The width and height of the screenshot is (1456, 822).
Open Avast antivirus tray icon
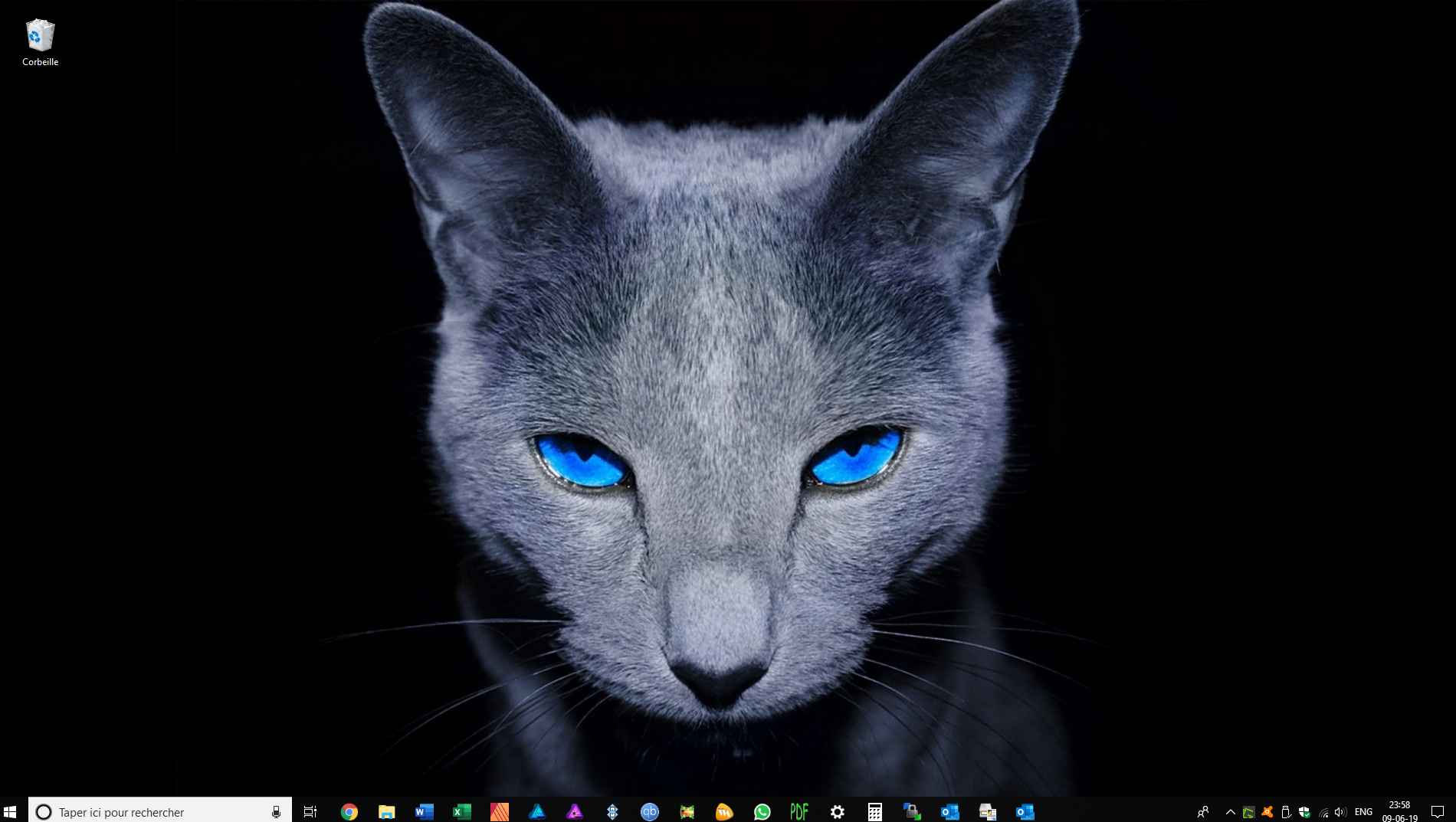pos(1267,812)
